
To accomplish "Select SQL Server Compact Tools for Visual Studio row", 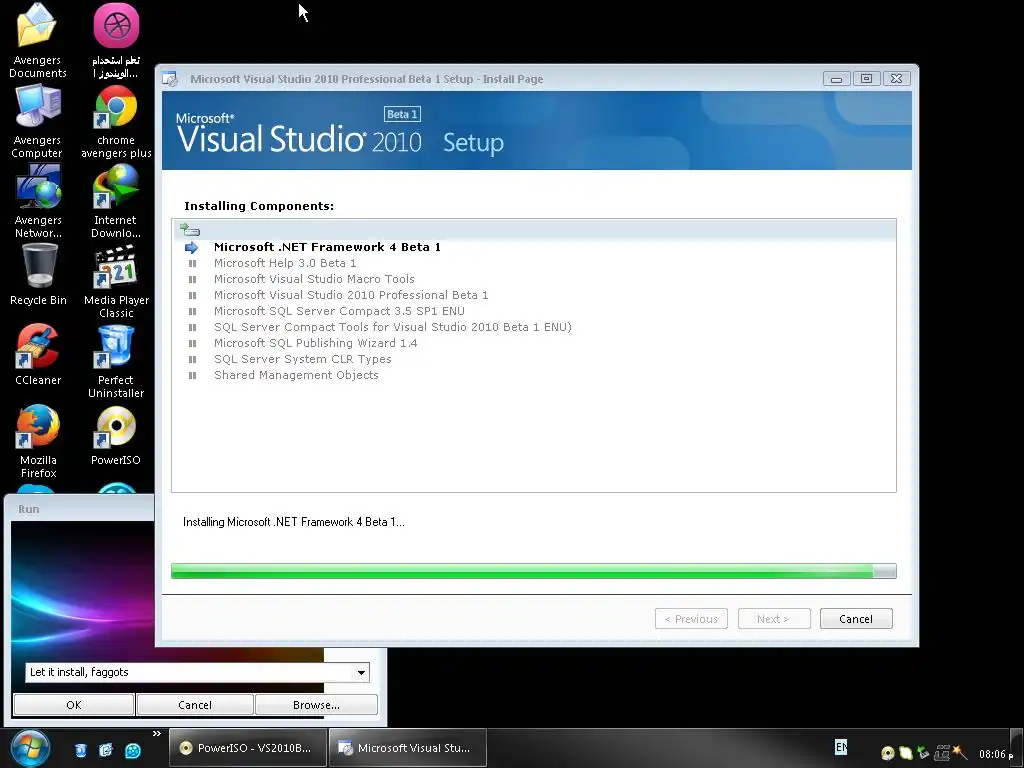I will click(392, 327).
